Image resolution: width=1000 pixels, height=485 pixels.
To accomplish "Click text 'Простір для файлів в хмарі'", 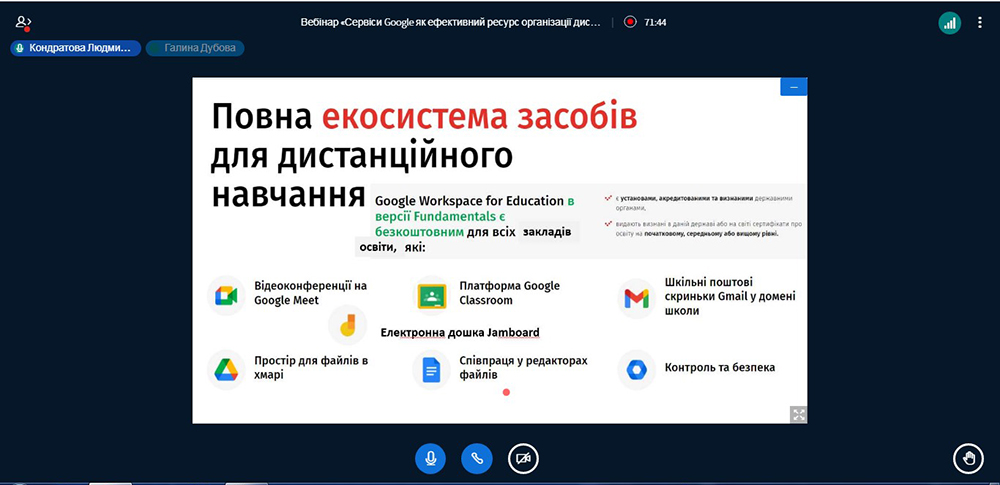I will [311, 368].
